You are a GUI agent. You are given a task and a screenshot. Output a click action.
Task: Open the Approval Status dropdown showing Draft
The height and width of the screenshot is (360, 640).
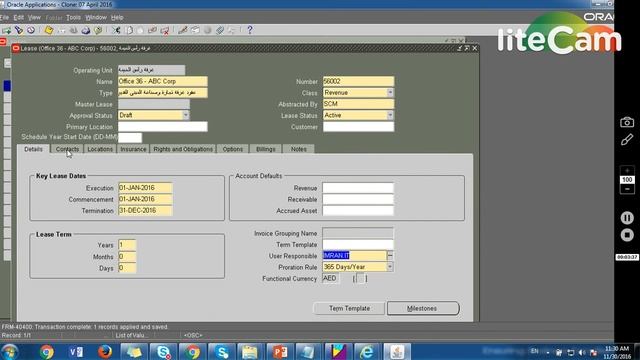point(185,116)
